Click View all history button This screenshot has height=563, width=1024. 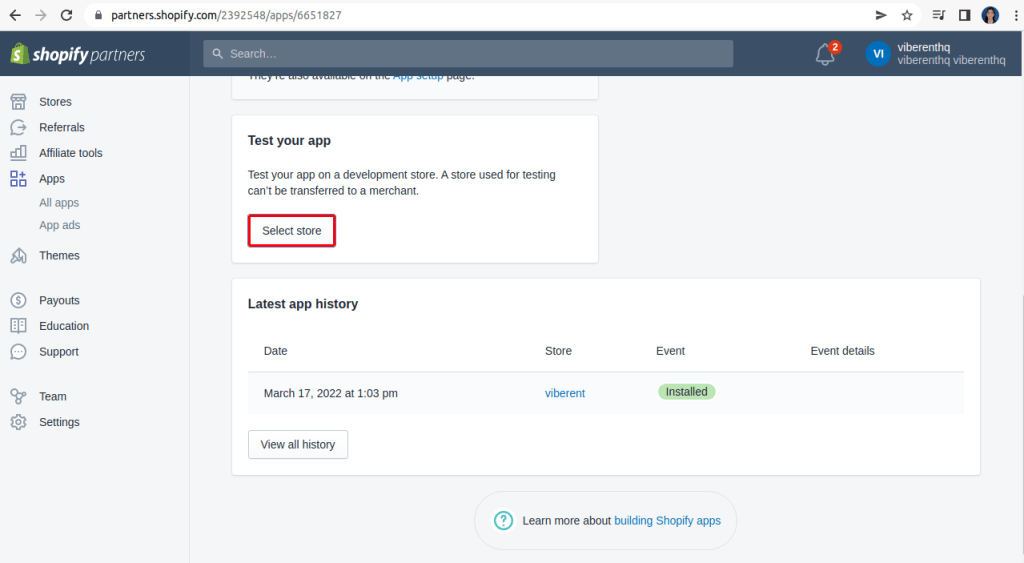297,444
